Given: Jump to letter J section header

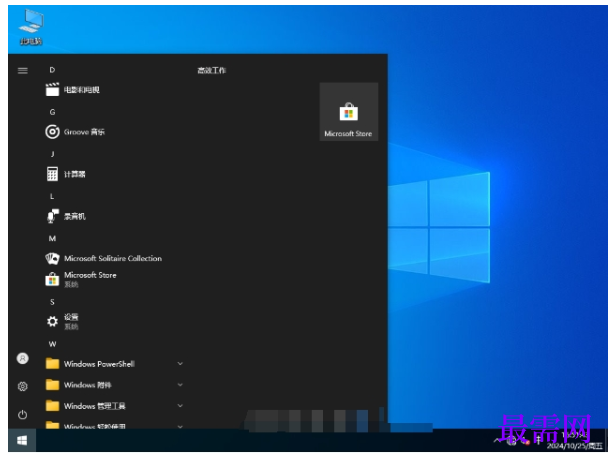Looking at the screenshot, I should [52, 154].
